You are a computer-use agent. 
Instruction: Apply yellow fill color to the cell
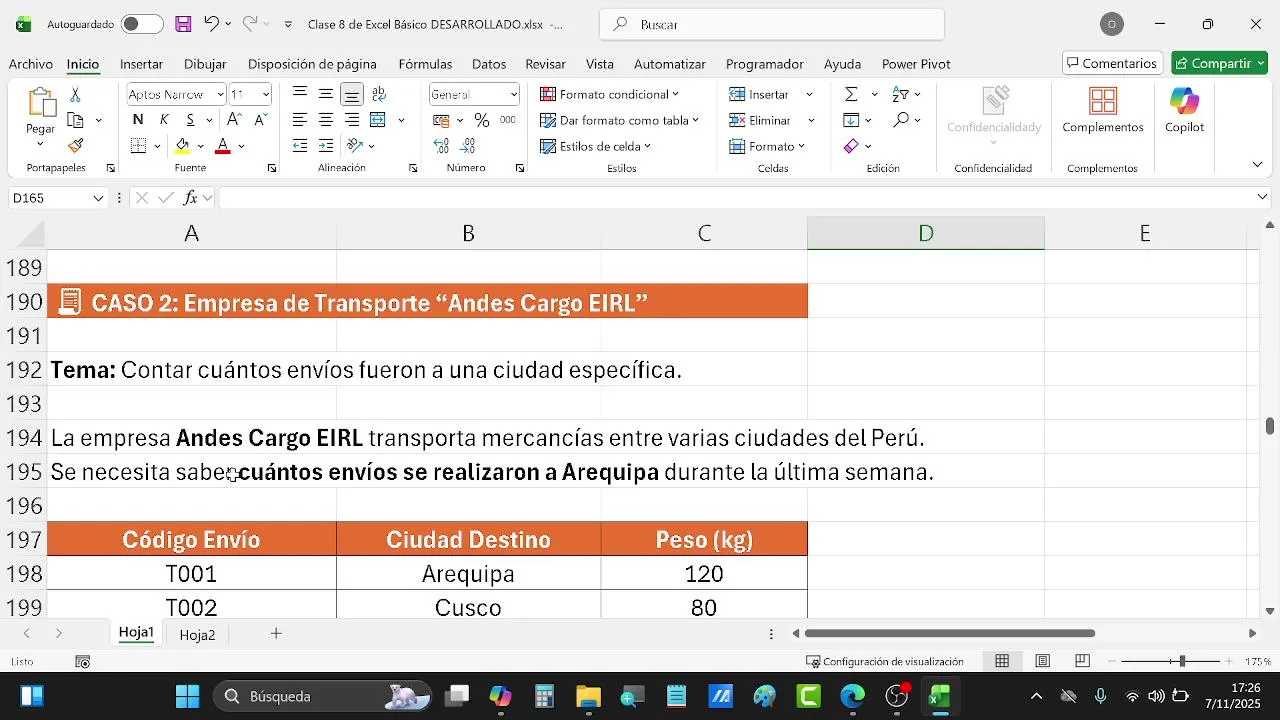[x=182, y=146]
